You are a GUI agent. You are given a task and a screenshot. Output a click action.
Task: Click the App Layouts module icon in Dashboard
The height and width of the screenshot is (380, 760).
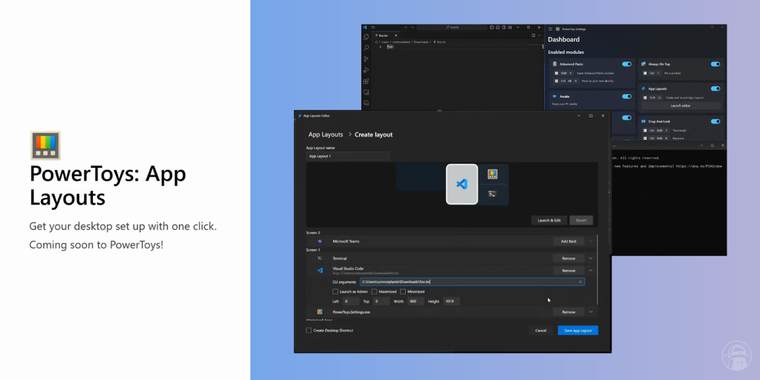[x=643, y=89]
